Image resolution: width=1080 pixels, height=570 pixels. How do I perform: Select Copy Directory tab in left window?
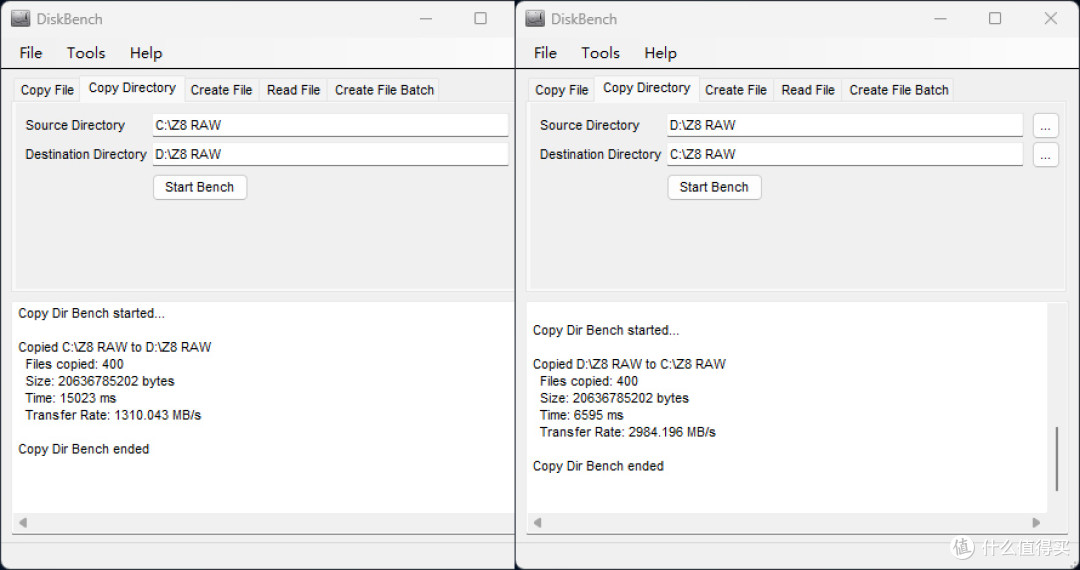pyautogui.click(x=132, y=88)
